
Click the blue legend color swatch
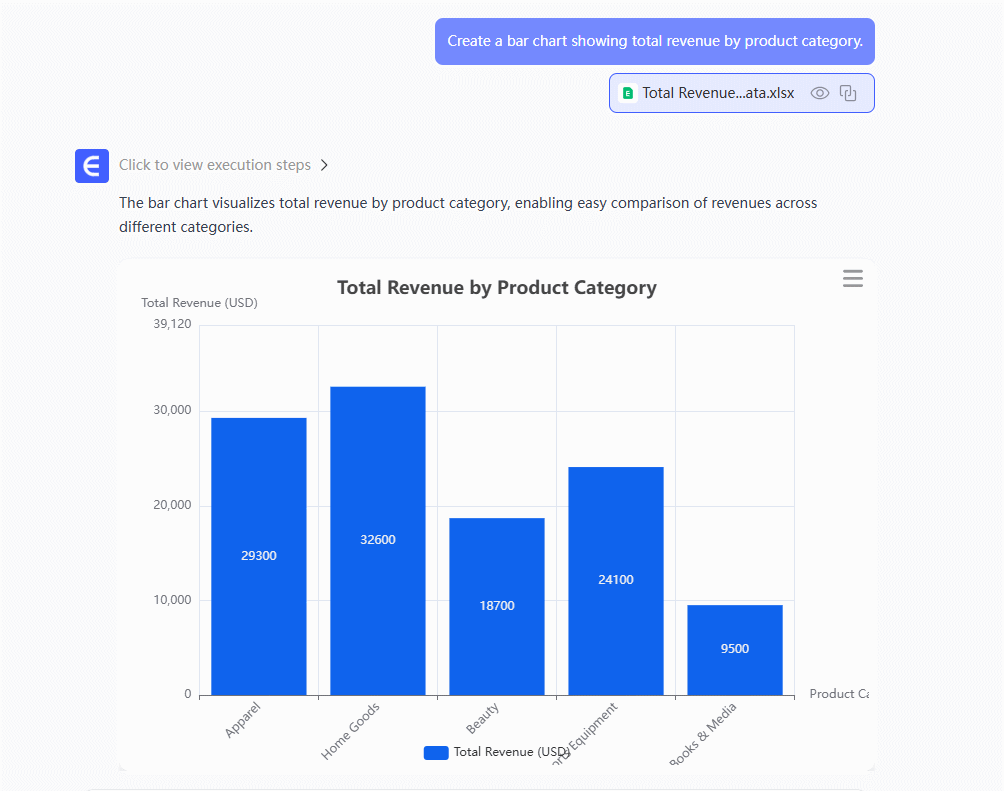click(x=436, y=752)
